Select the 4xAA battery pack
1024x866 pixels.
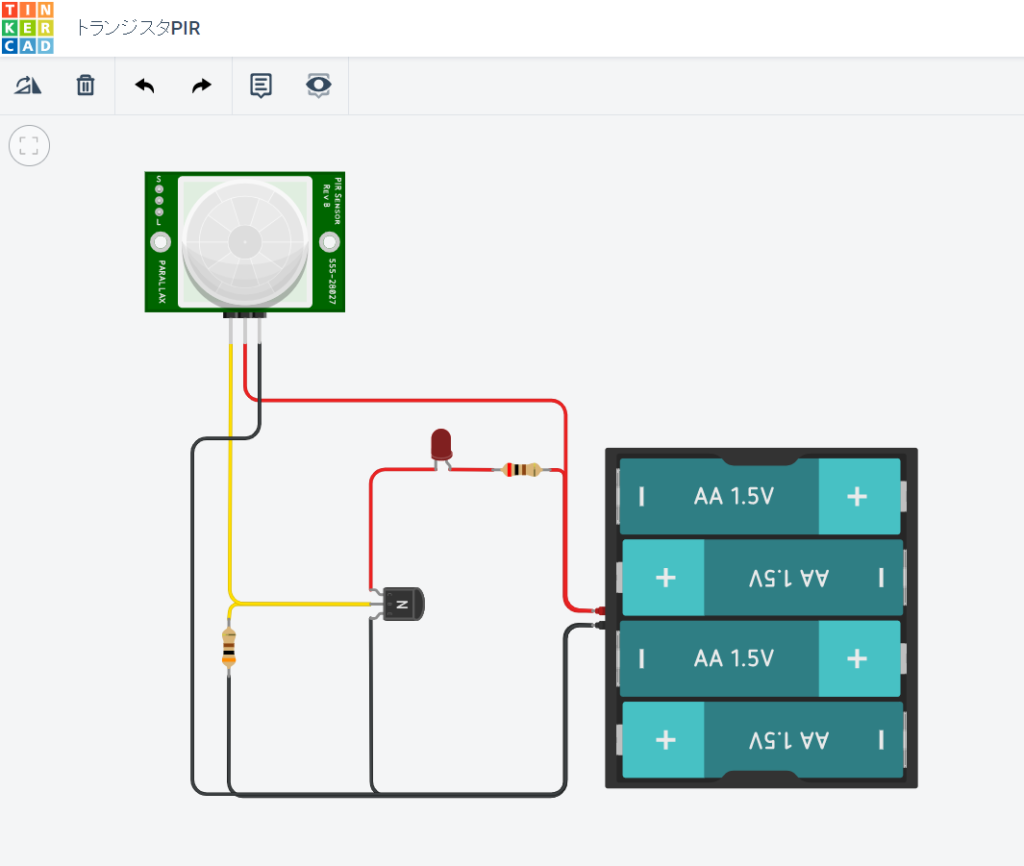click(x=761, y=618)
